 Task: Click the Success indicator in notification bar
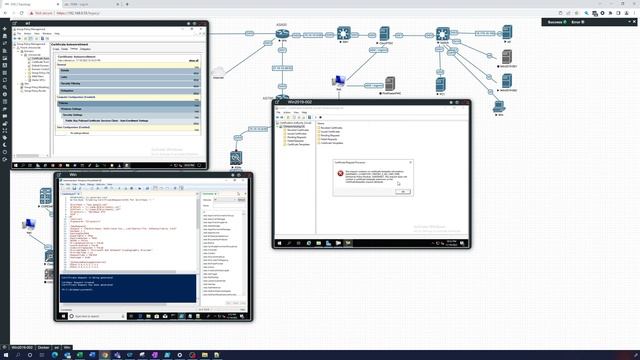point(557,22)
